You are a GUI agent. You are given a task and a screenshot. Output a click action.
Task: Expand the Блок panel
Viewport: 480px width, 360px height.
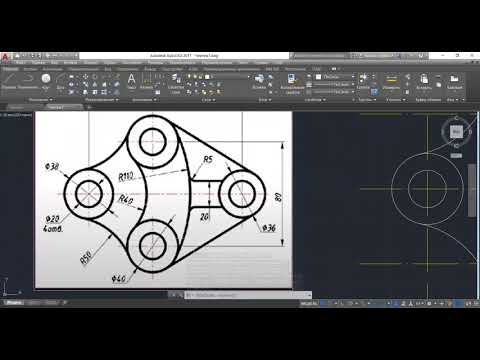[x=265, y=100]
